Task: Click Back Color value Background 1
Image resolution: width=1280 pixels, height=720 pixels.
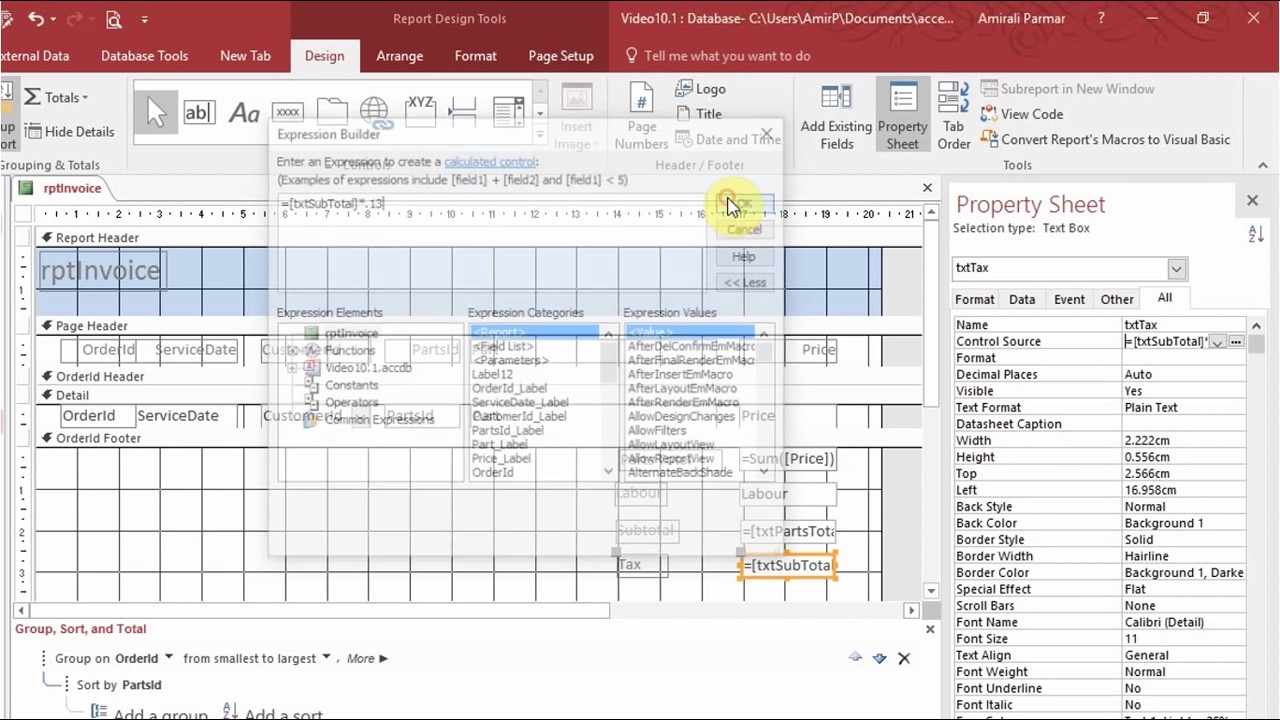Action: 1184,523
